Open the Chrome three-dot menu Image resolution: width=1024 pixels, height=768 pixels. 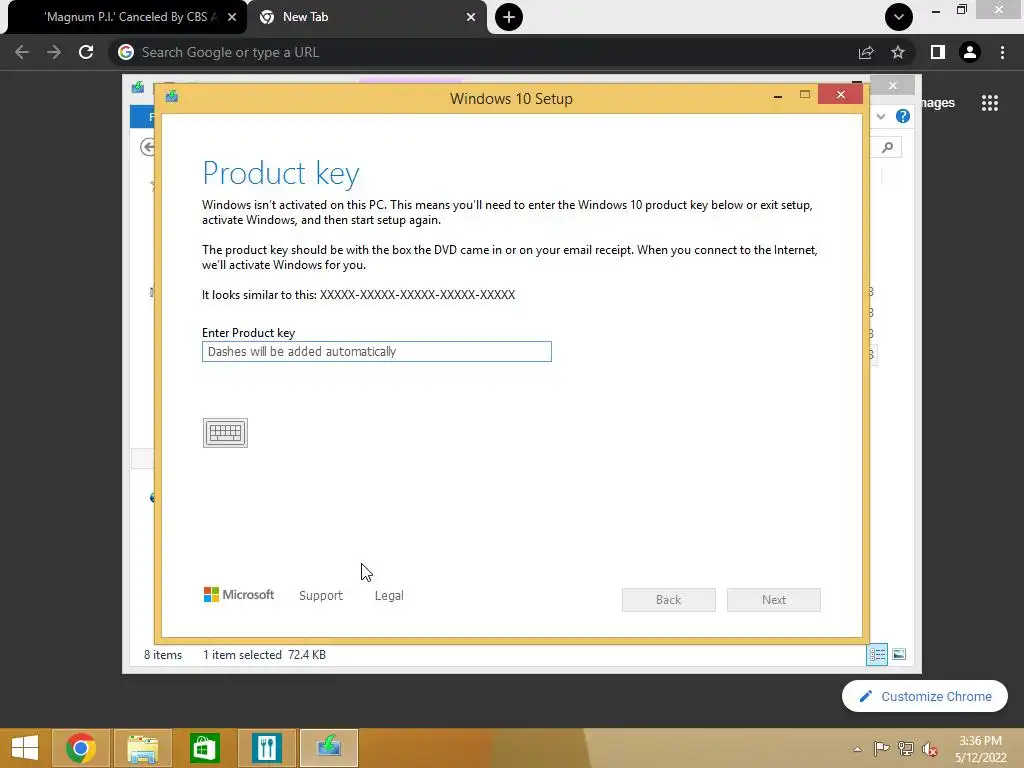tap(1002, 52)
